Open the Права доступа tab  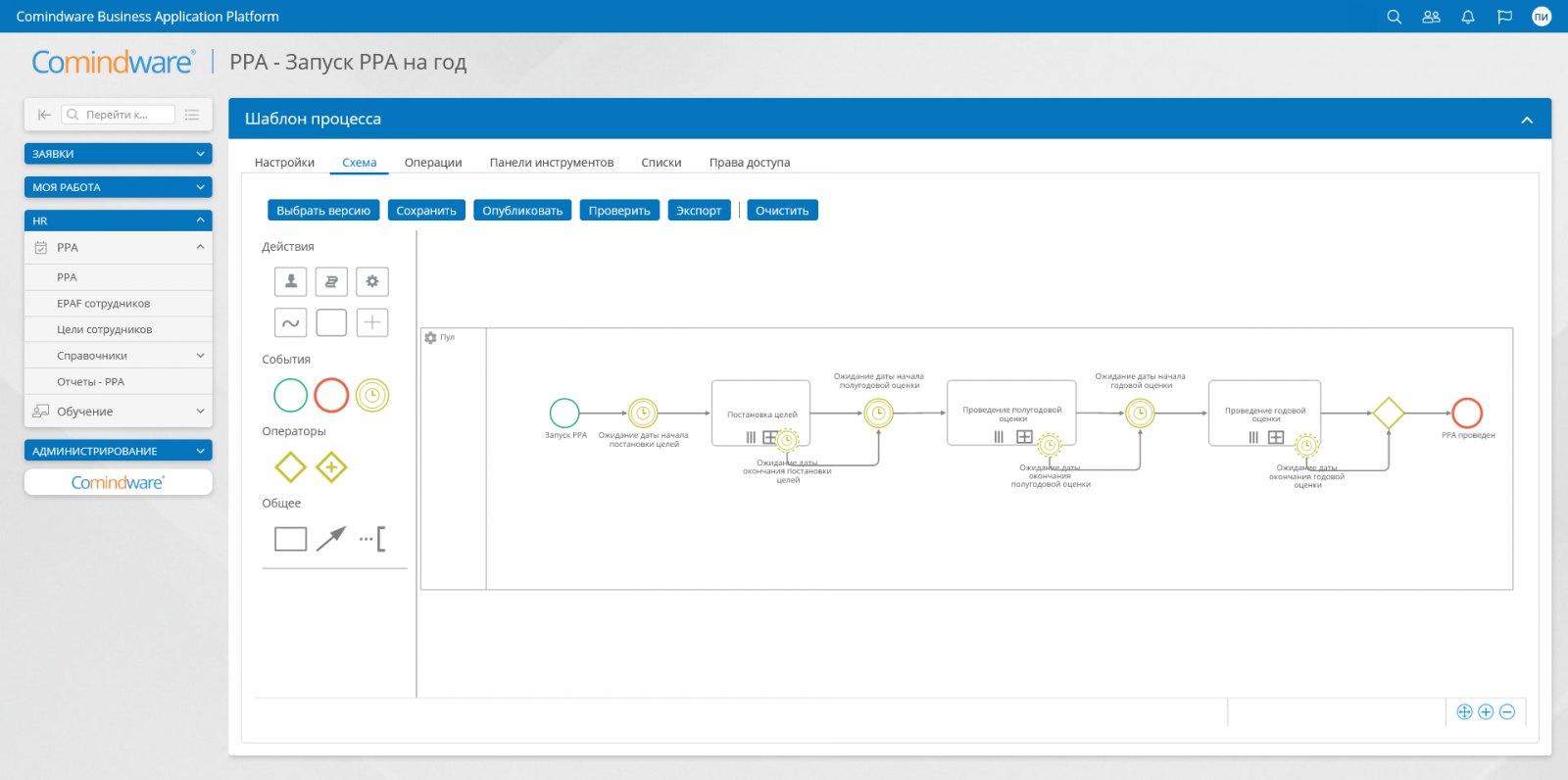coord(749,163)
